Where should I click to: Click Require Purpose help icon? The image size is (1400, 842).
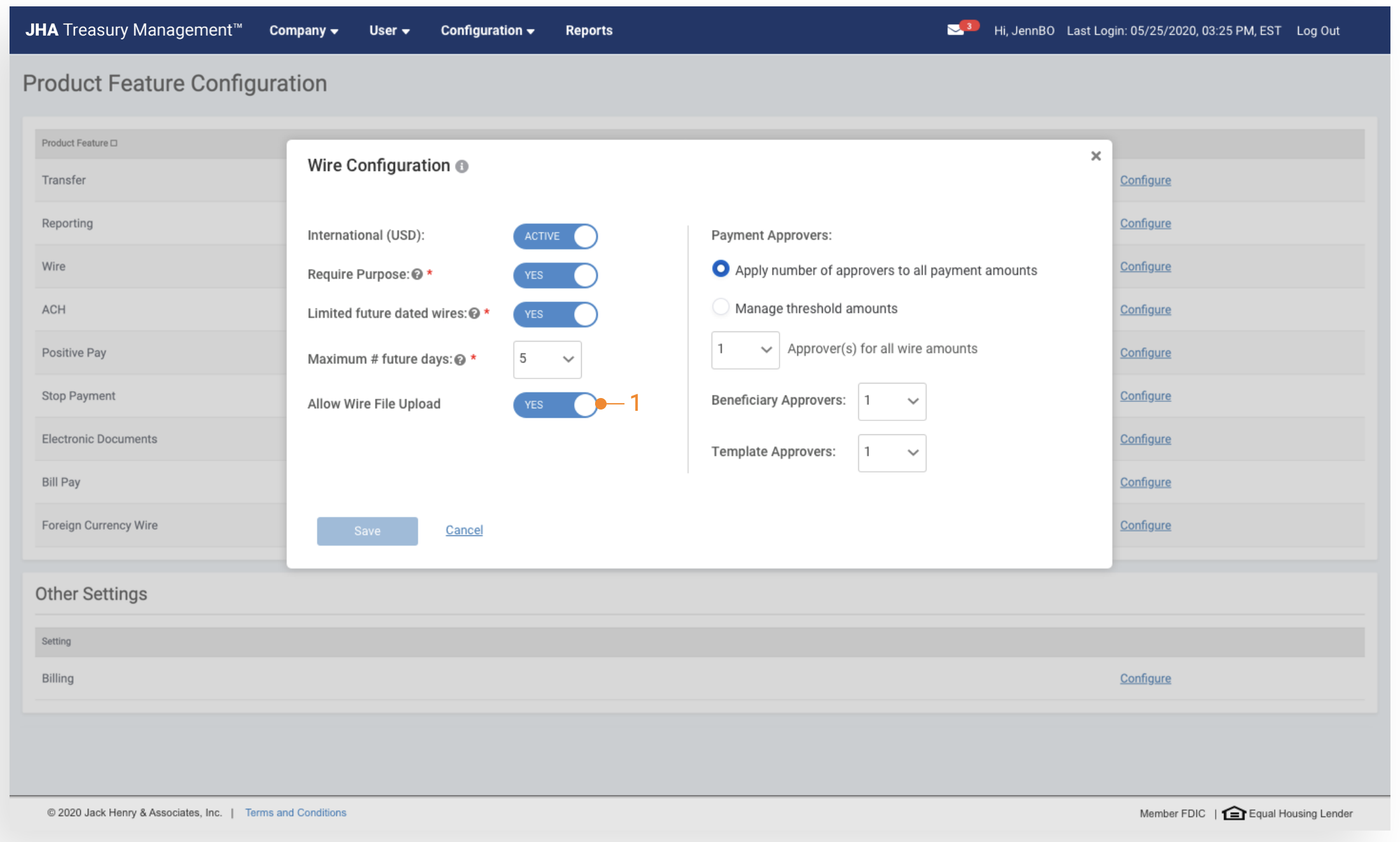click(x=417, y=275)
